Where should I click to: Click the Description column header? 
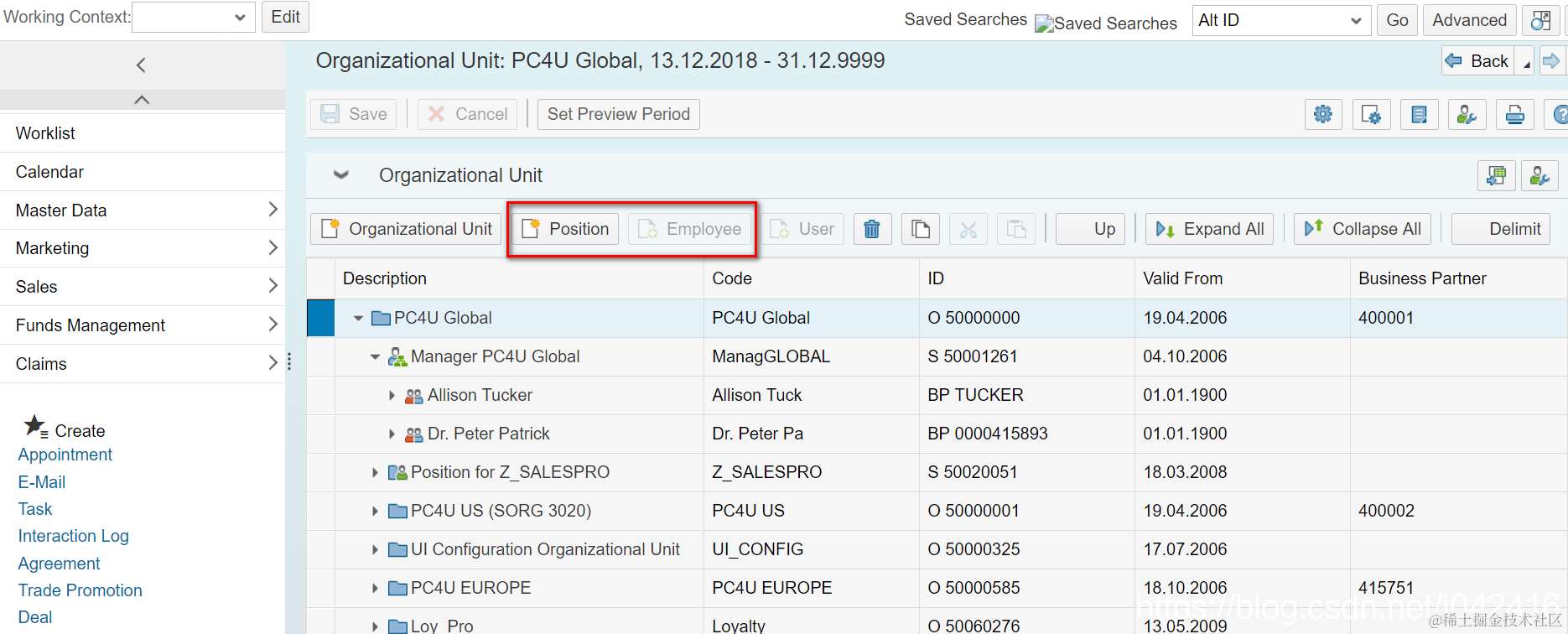[x=519, y=278]
